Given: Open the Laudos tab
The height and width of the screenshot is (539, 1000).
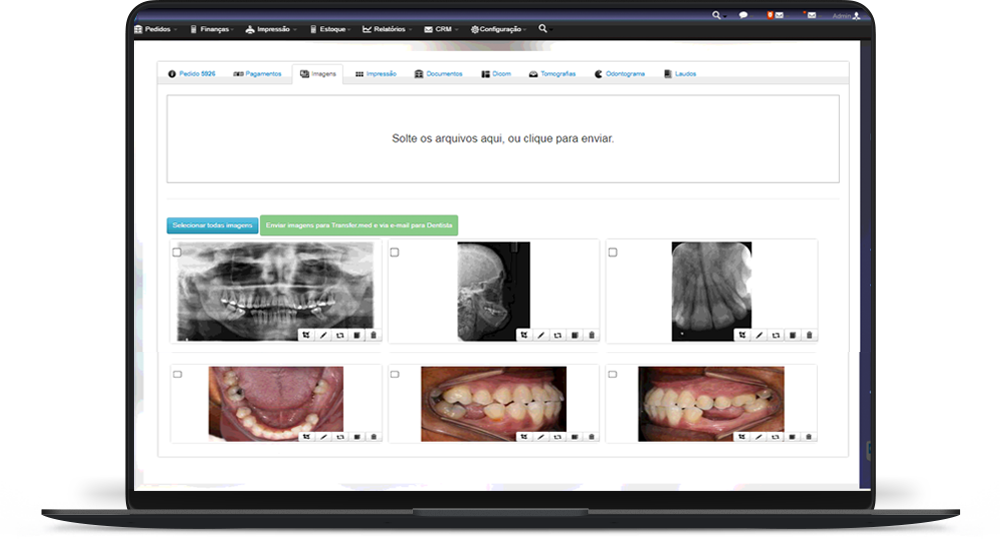Looking at the screenshot, I should pos(680,74).
